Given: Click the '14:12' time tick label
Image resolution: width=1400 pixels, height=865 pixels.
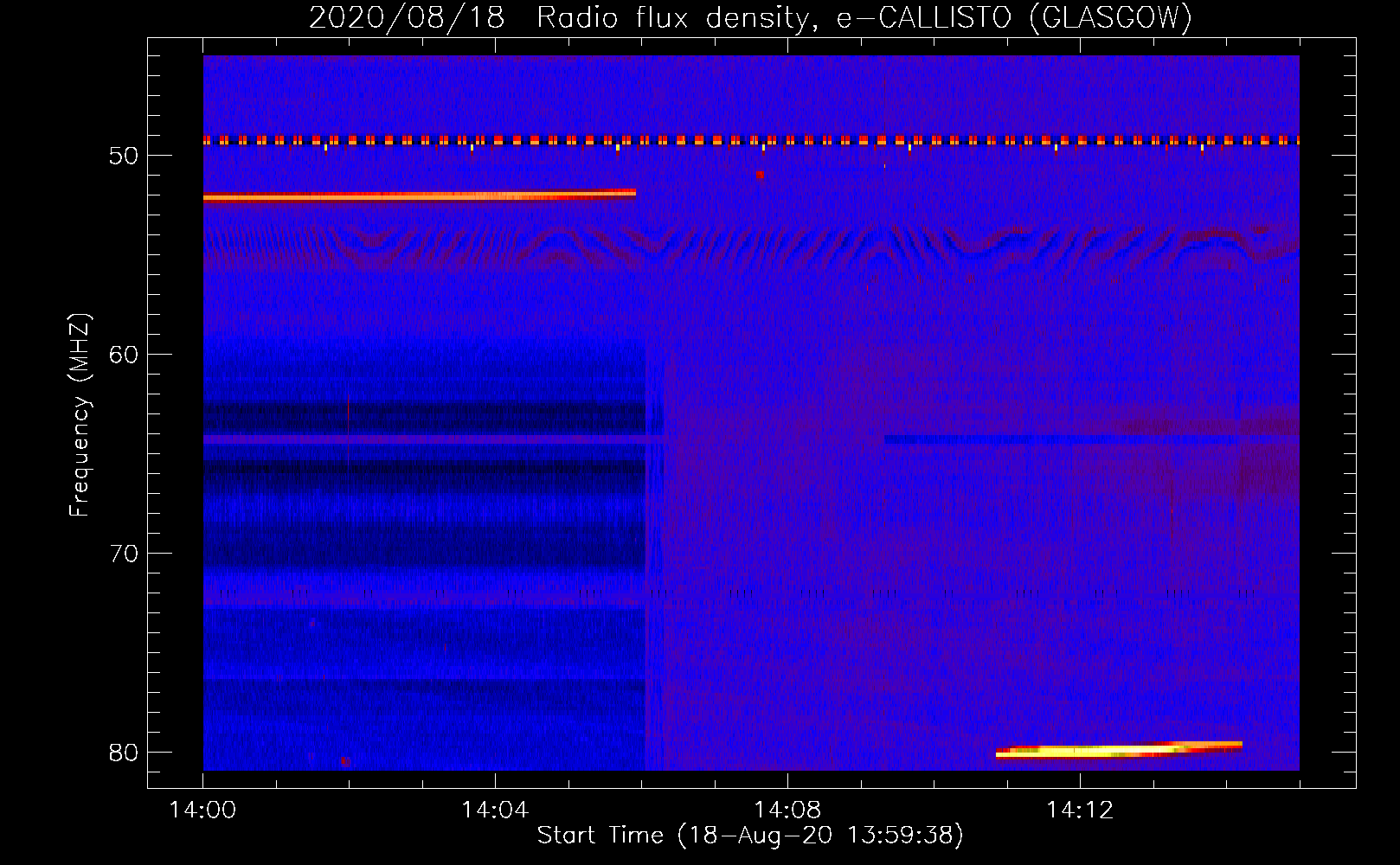Looking at the screenshot, I should point(1080,811).
